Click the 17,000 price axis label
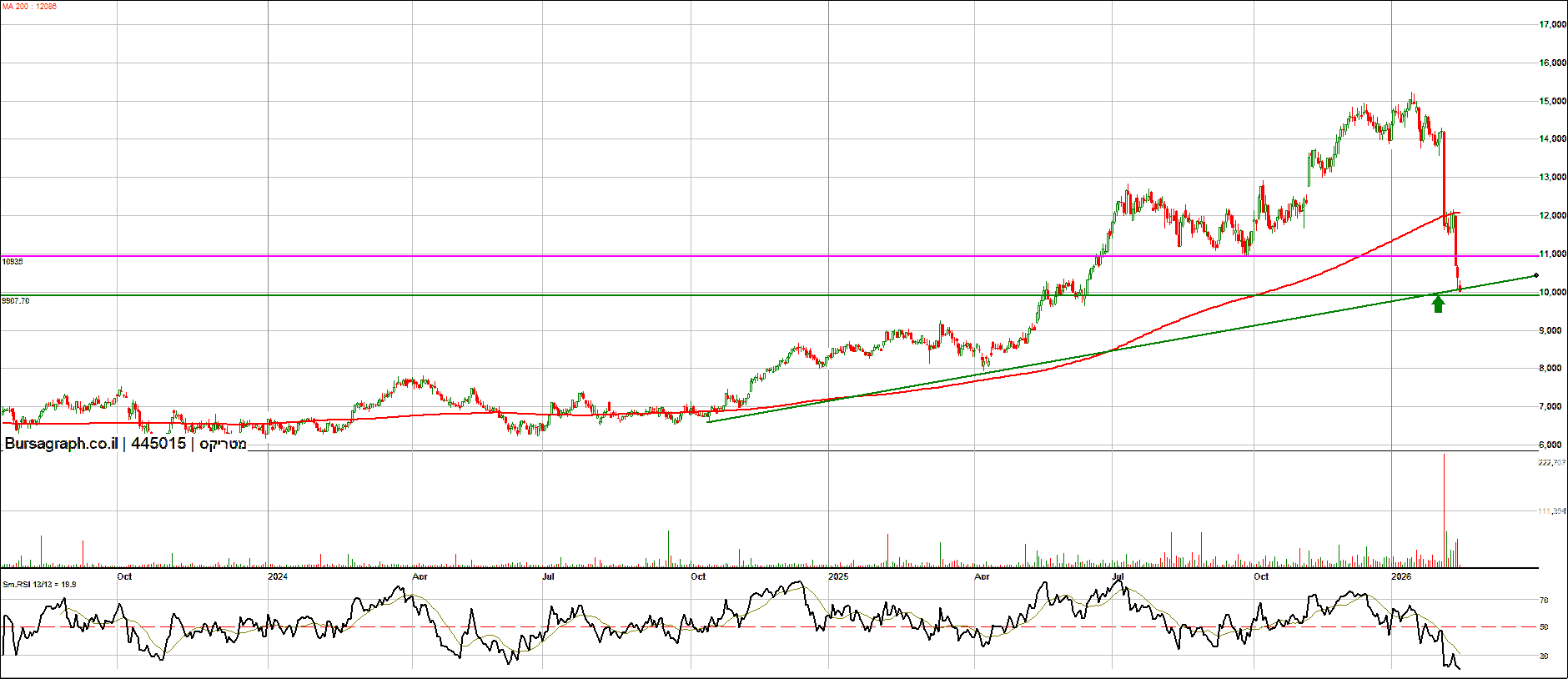The height and width of the screenshot is (679, 1568). (x=1552, y=25)
